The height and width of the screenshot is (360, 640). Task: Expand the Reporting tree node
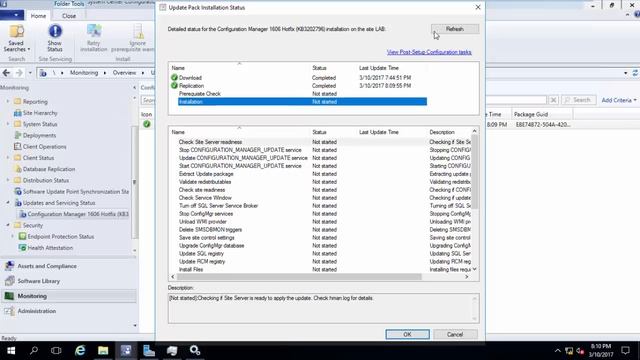coord(8,101)
